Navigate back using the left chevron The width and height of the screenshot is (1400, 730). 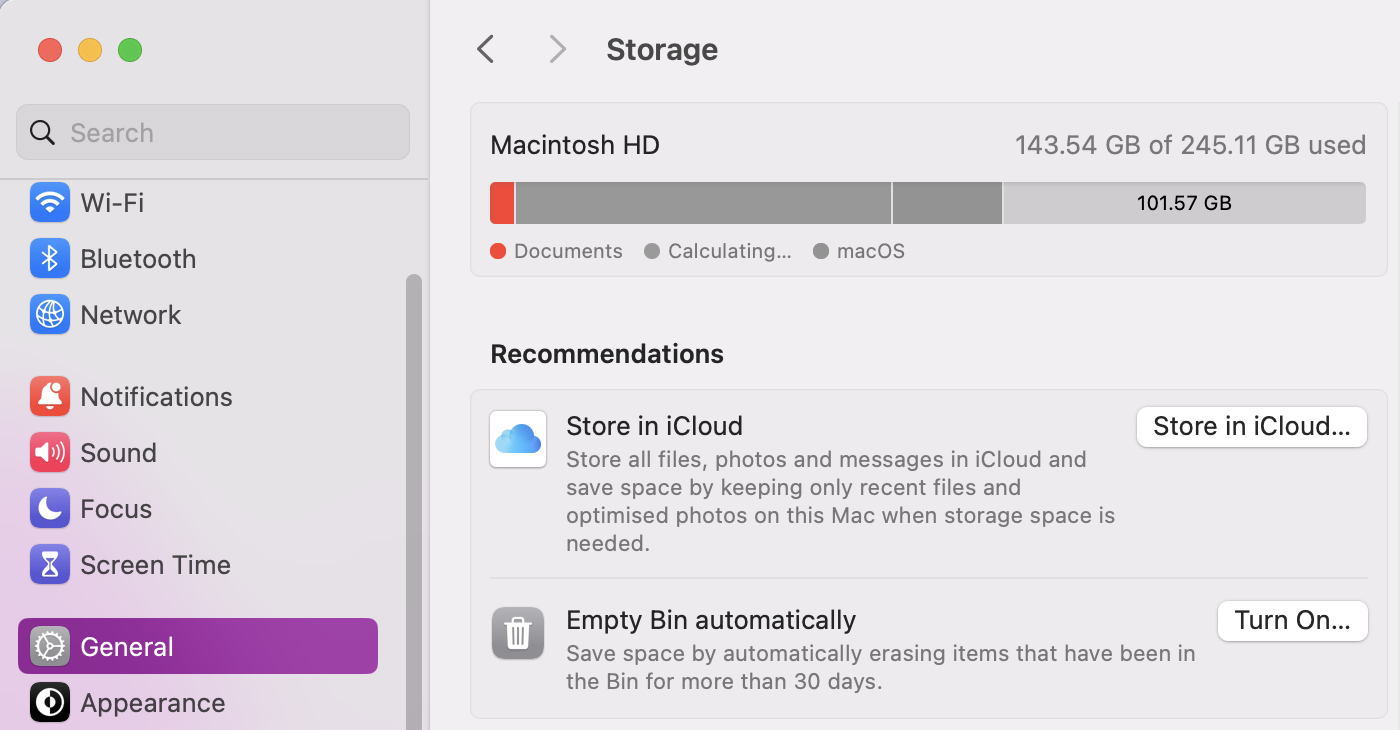pyautogui.click(x=485, y=48)
